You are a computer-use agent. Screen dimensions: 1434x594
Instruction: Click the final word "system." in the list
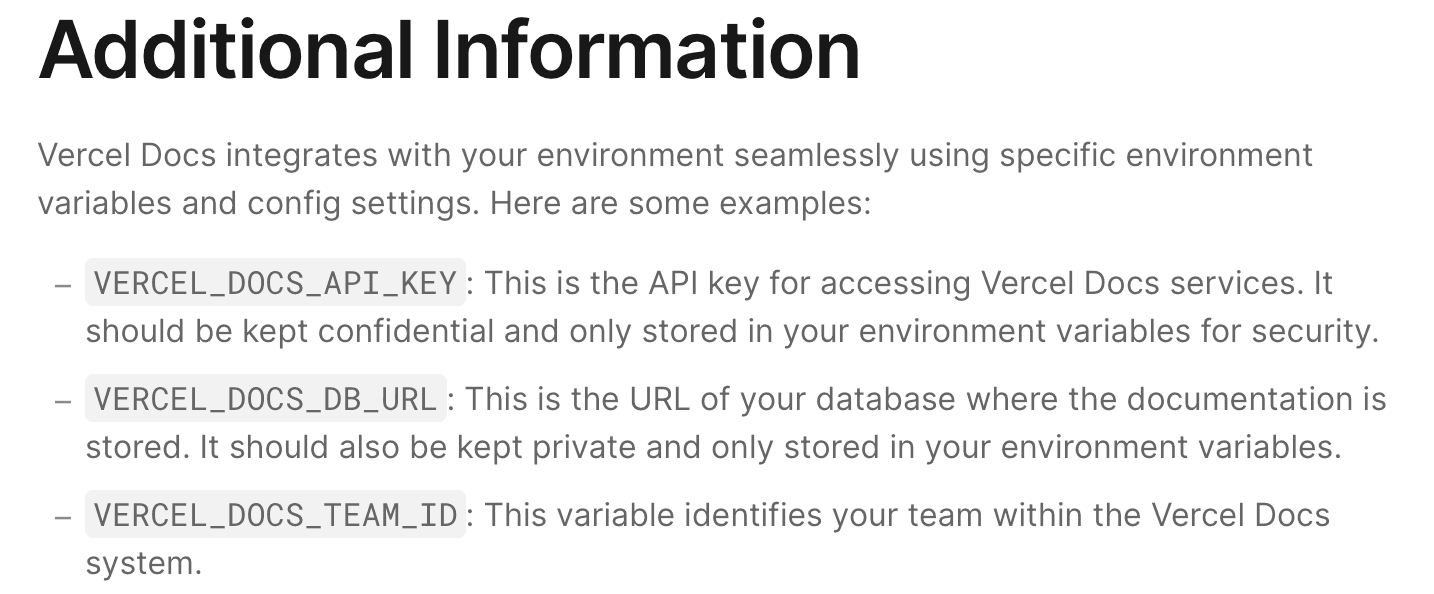point(143,564)
